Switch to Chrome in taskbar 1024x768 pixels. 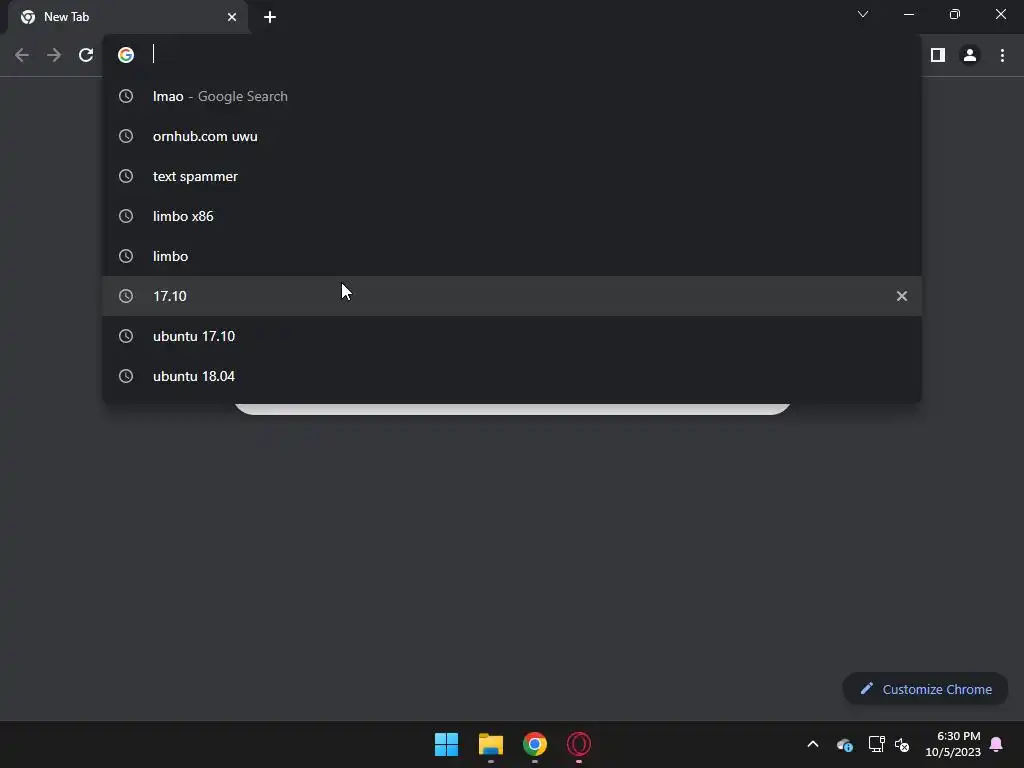[x=535, y=744]
